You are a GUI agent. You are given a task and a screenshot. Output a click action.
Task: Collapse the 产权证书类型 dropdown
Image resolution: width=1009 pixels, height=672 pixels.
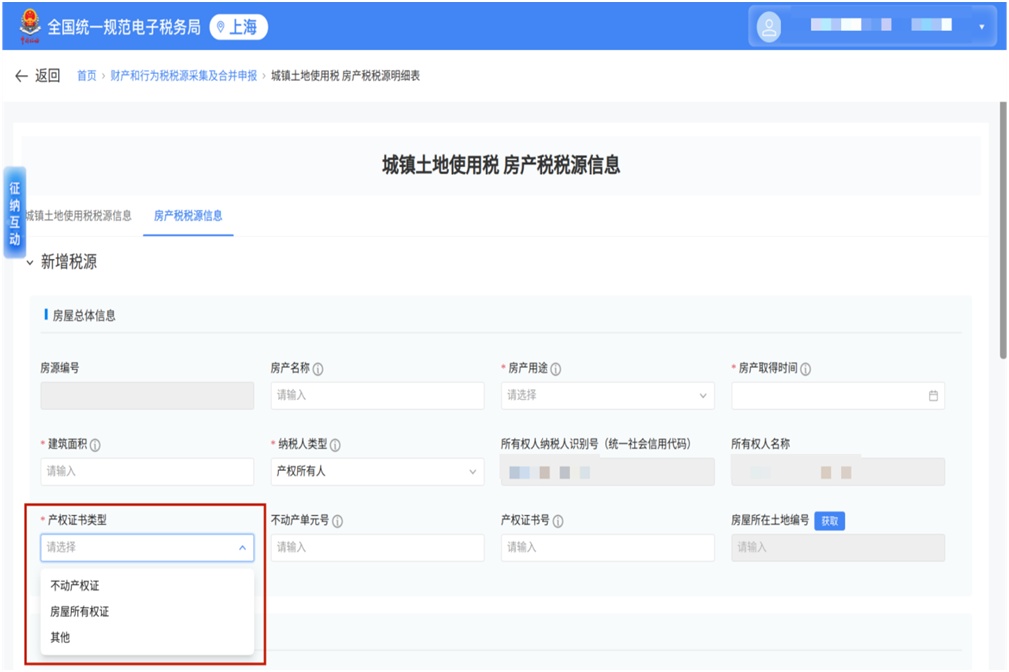[241, 548]
